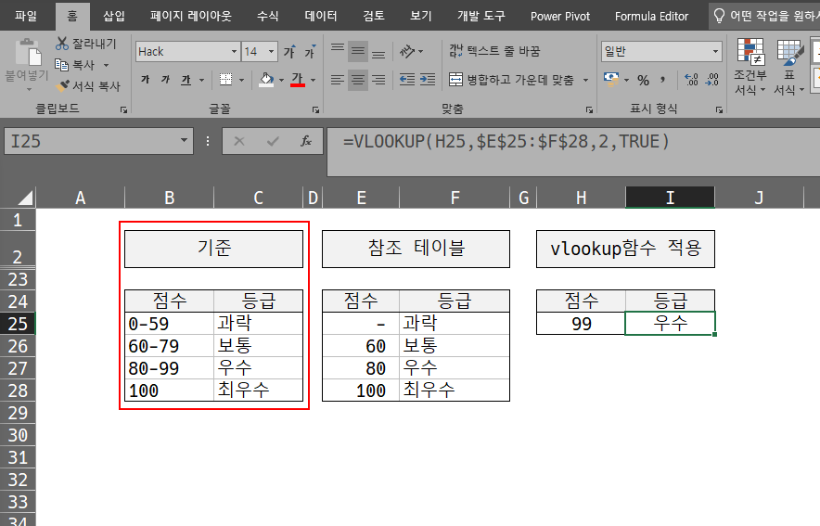Screen dimensions: 820x526
Task: Expand the Name Box dropdown arrow
Action: pyautogui.click(x=184, y=140)
